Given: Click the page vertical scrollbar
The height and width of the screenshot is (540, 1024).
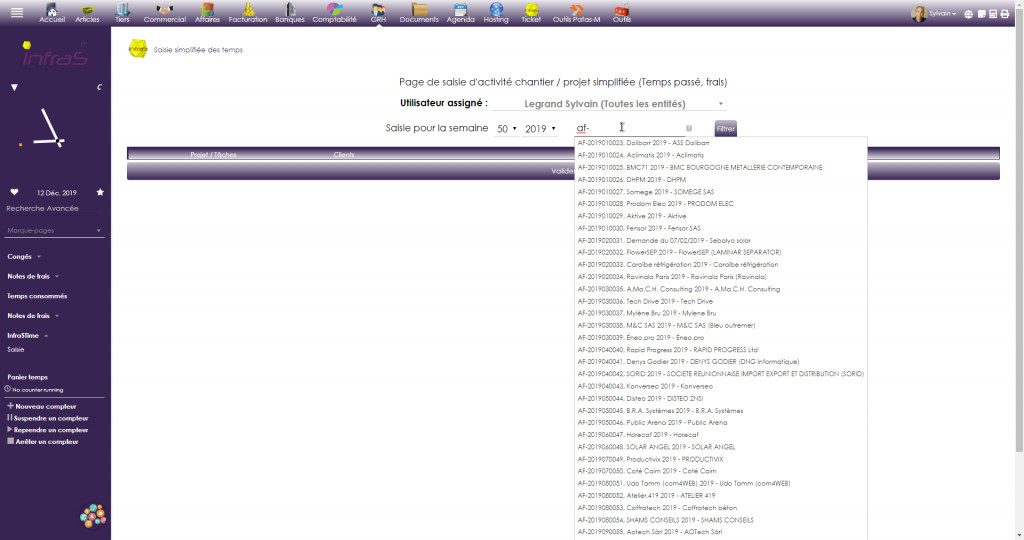Looking at the screenshot, I should click(1019, 229).
